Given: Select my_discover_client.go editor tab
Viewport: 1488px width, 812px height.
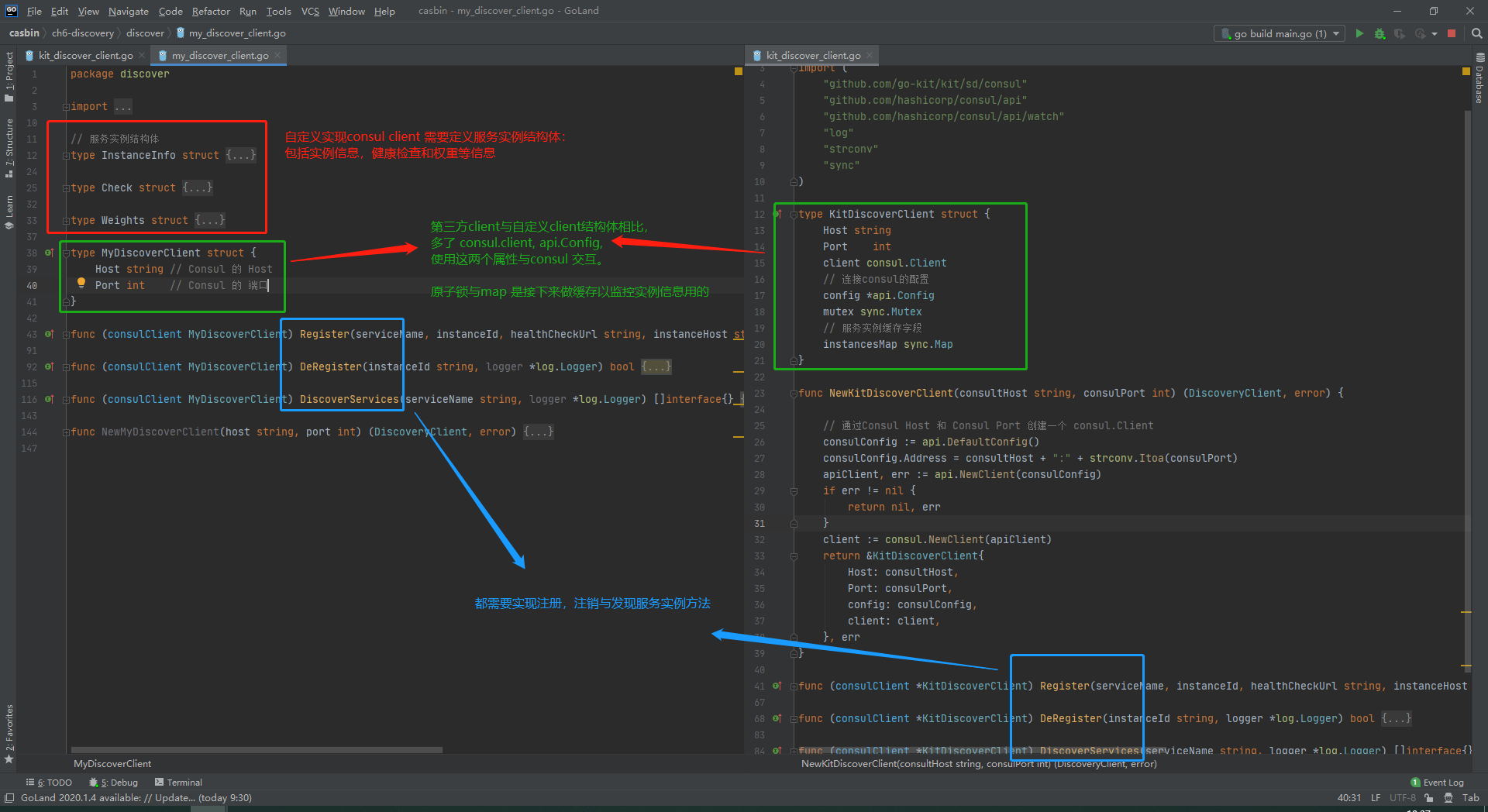Looking at the screenshot, I should (x=220, y=56).
